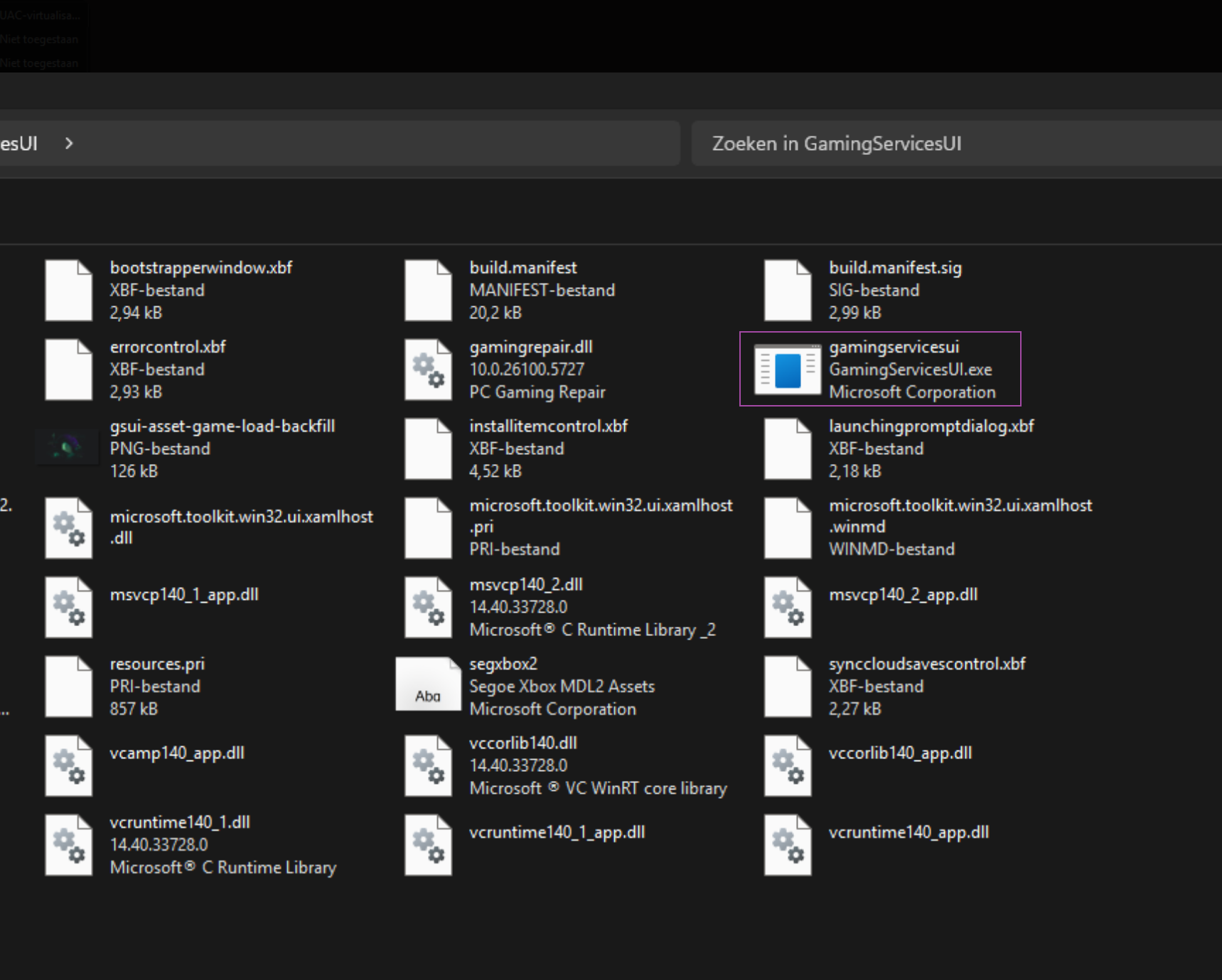The image size is (1222, 980).
Task: Select synccloudsavescontrol.xbf file name
Action: (926, 664)
